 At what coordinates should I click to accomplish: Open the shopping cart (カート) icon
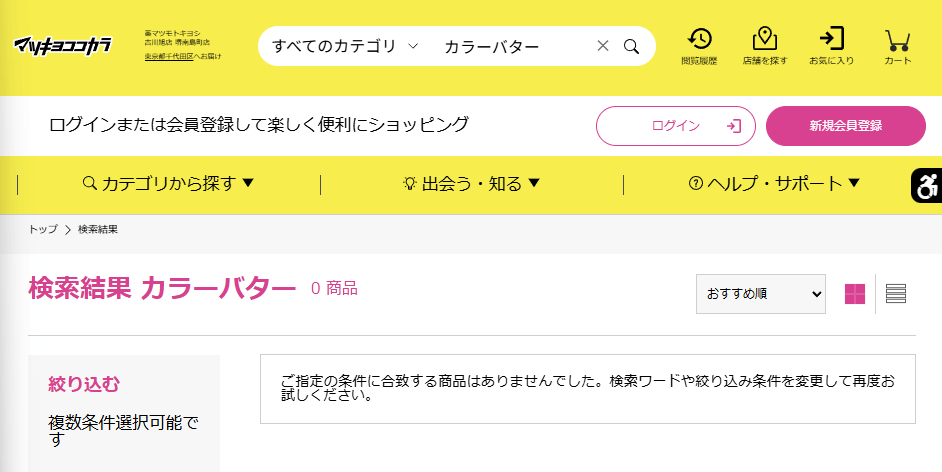pos(898,46)
